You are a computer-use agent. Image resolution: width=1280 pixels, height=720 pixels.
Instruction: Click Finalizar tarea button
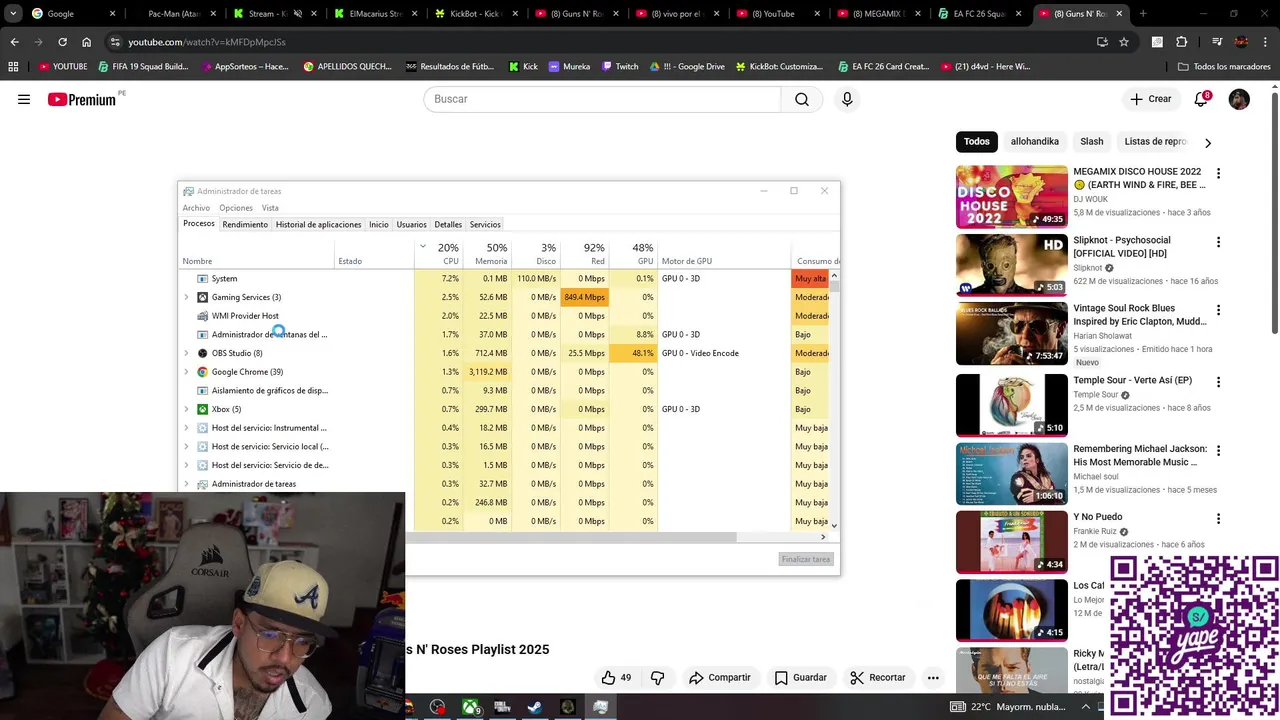click(x=806, y=559)
